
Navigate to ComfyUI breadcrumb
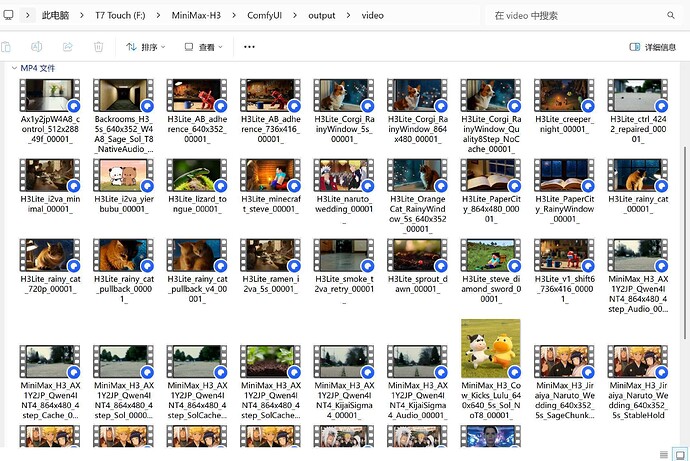264,15
